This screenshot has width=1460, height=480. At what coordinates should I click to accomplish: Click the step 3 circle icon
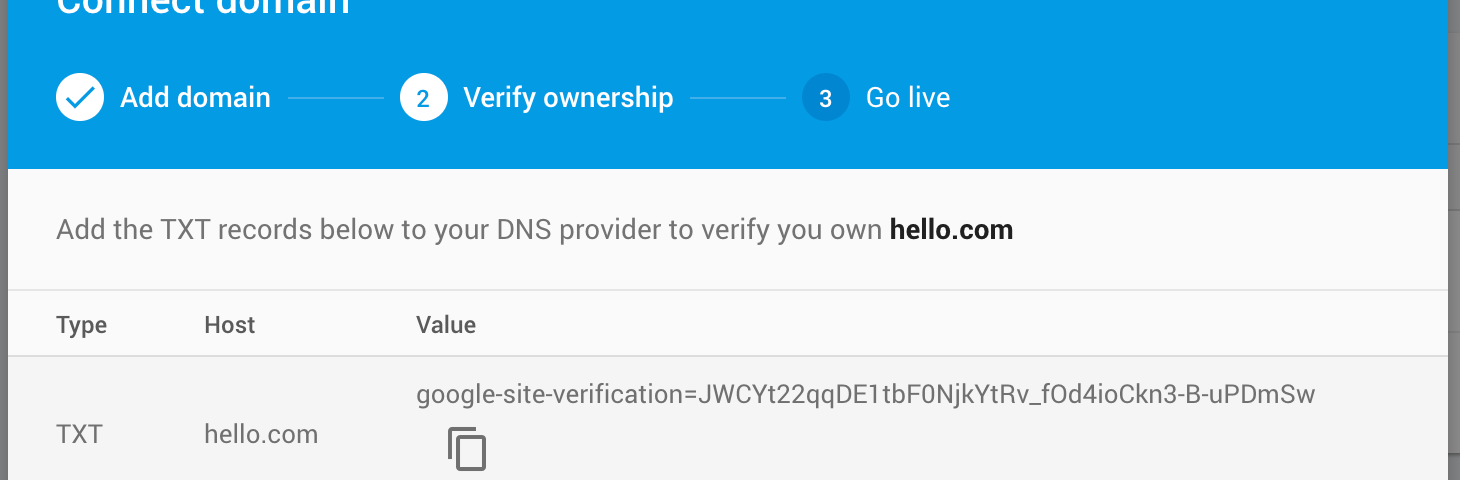pyautogui.click(x=825, y=98)
